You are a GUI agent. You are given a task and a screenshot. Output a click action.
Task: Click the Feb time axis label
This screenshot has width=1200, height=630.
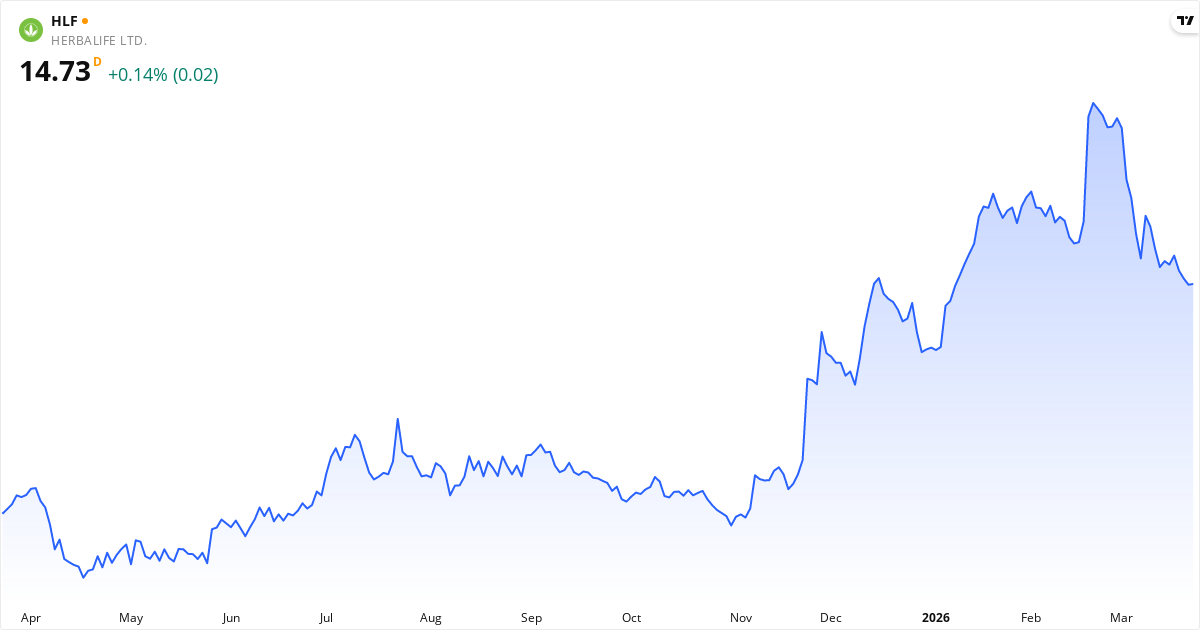[x=1031, y=618]
